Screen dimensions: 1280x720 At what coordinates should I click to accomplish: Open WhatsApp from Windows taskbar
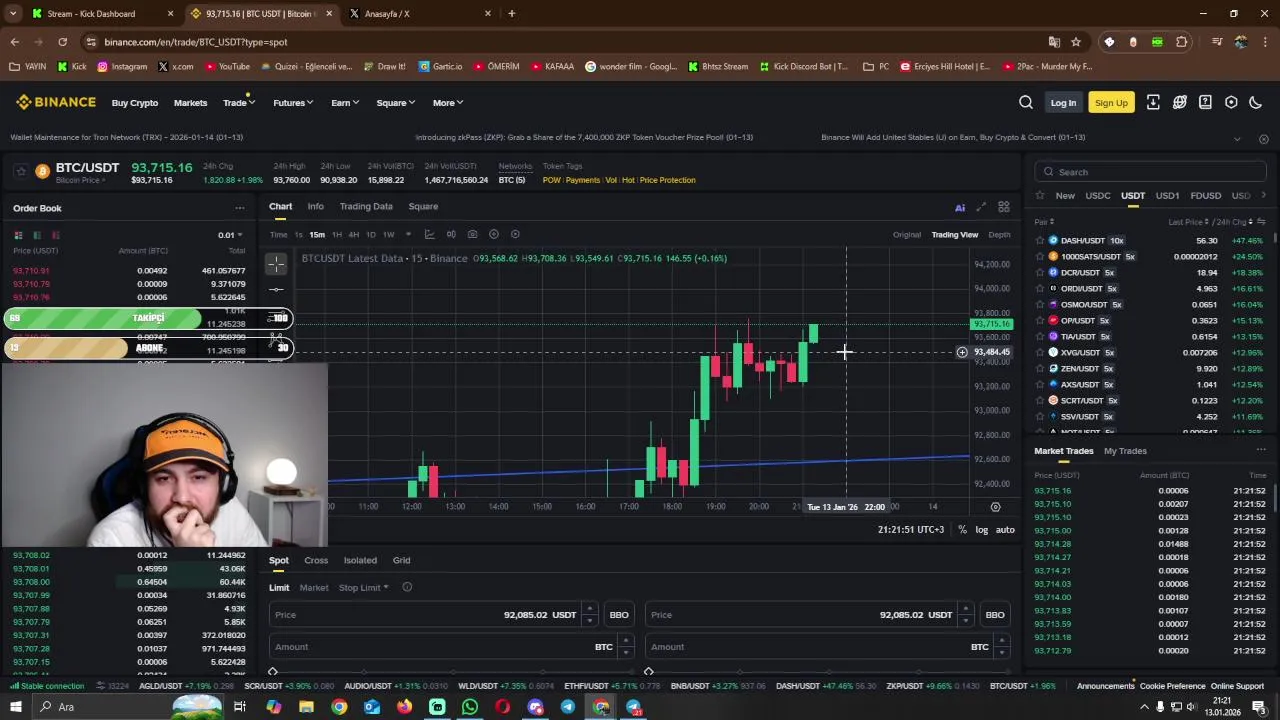(x=470, y=707)
